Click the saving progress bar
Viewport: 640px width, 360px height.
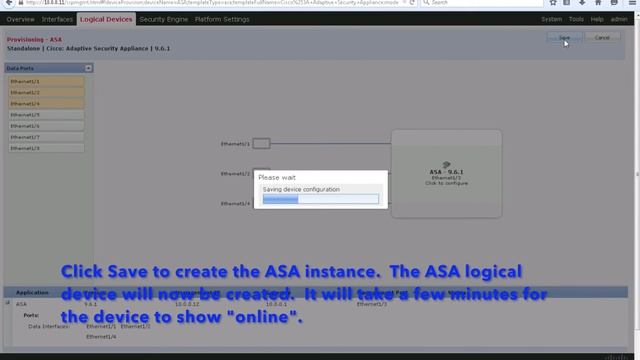point(320,199)
